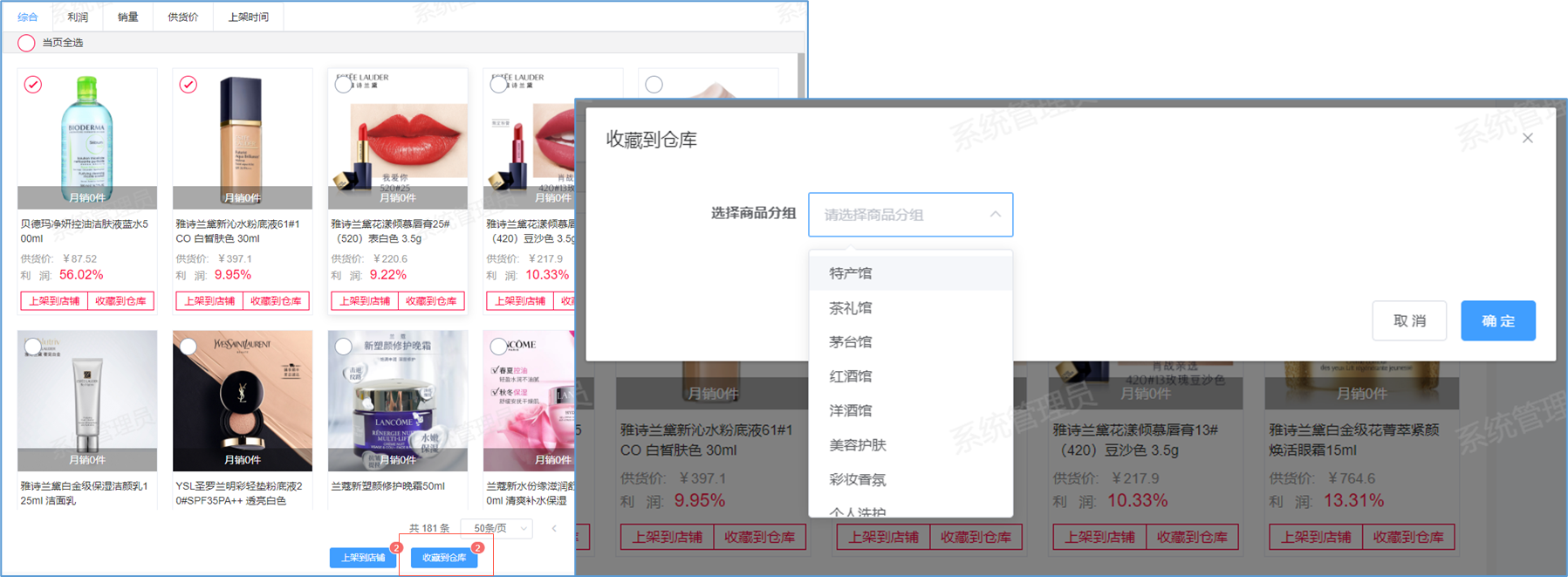The image size is (1568, 577).
Task: Click 取消 in the 收藏到仓库 dialog
Action: point(1409,321)
